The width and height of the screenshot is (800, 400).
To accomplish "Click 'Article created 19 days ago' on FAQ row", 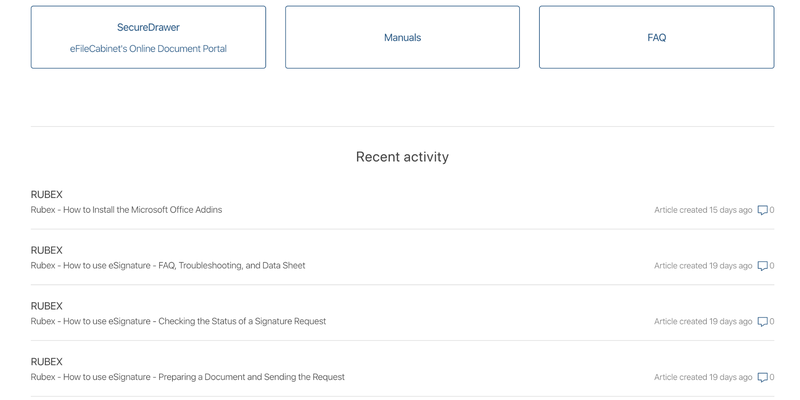I will 703,265.
